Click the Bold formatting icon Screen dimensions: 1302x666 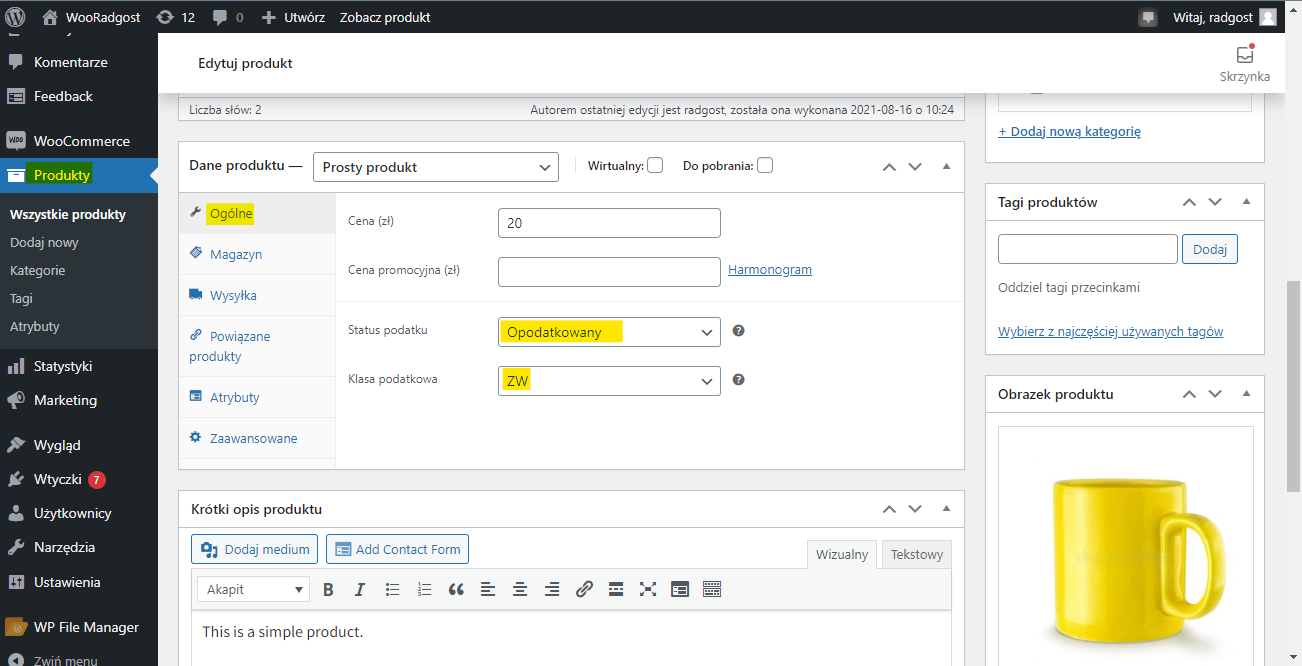click(328, 590)
